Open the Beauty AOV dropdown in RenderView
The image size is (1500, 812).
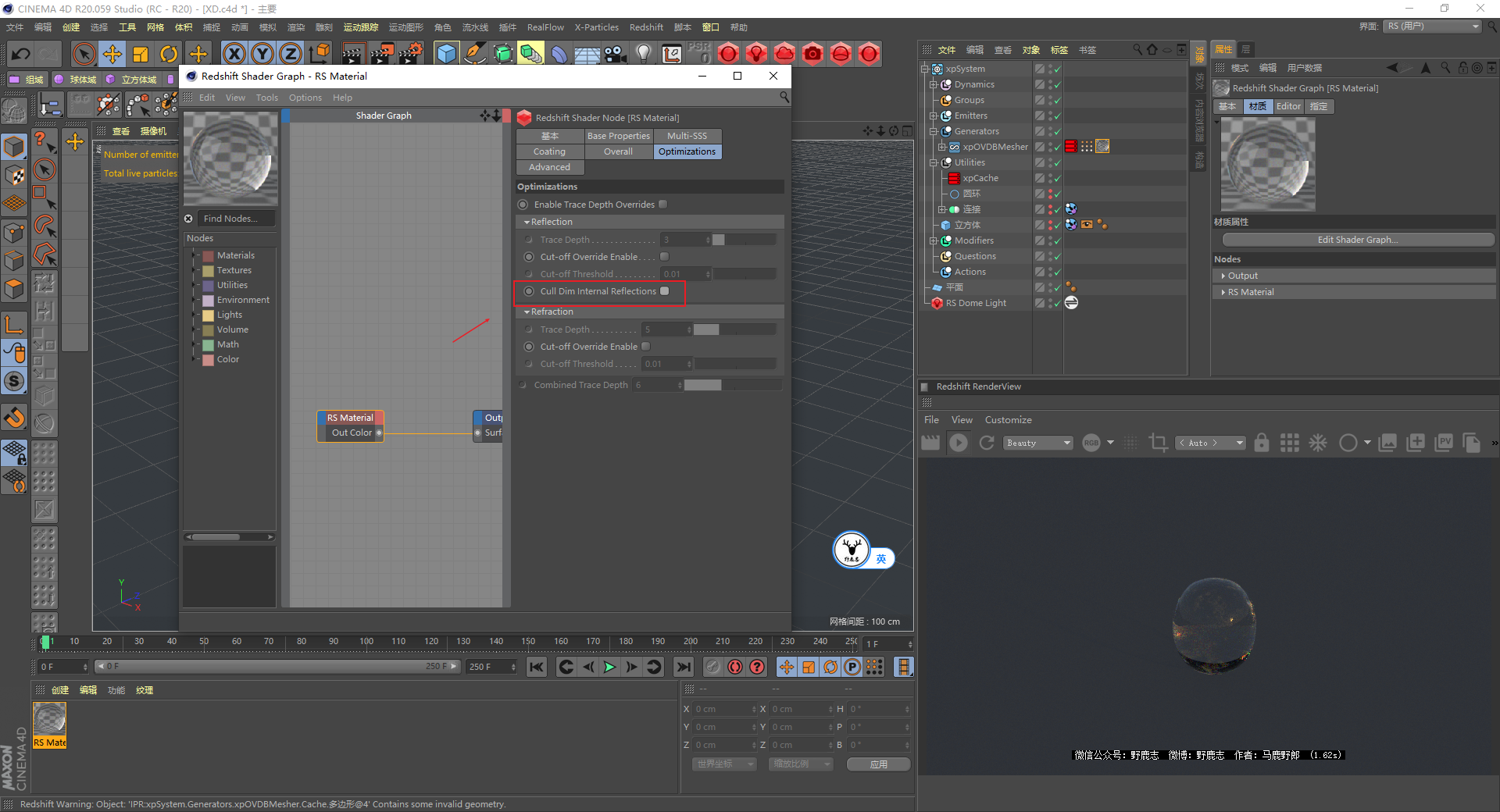(1038, 443)
